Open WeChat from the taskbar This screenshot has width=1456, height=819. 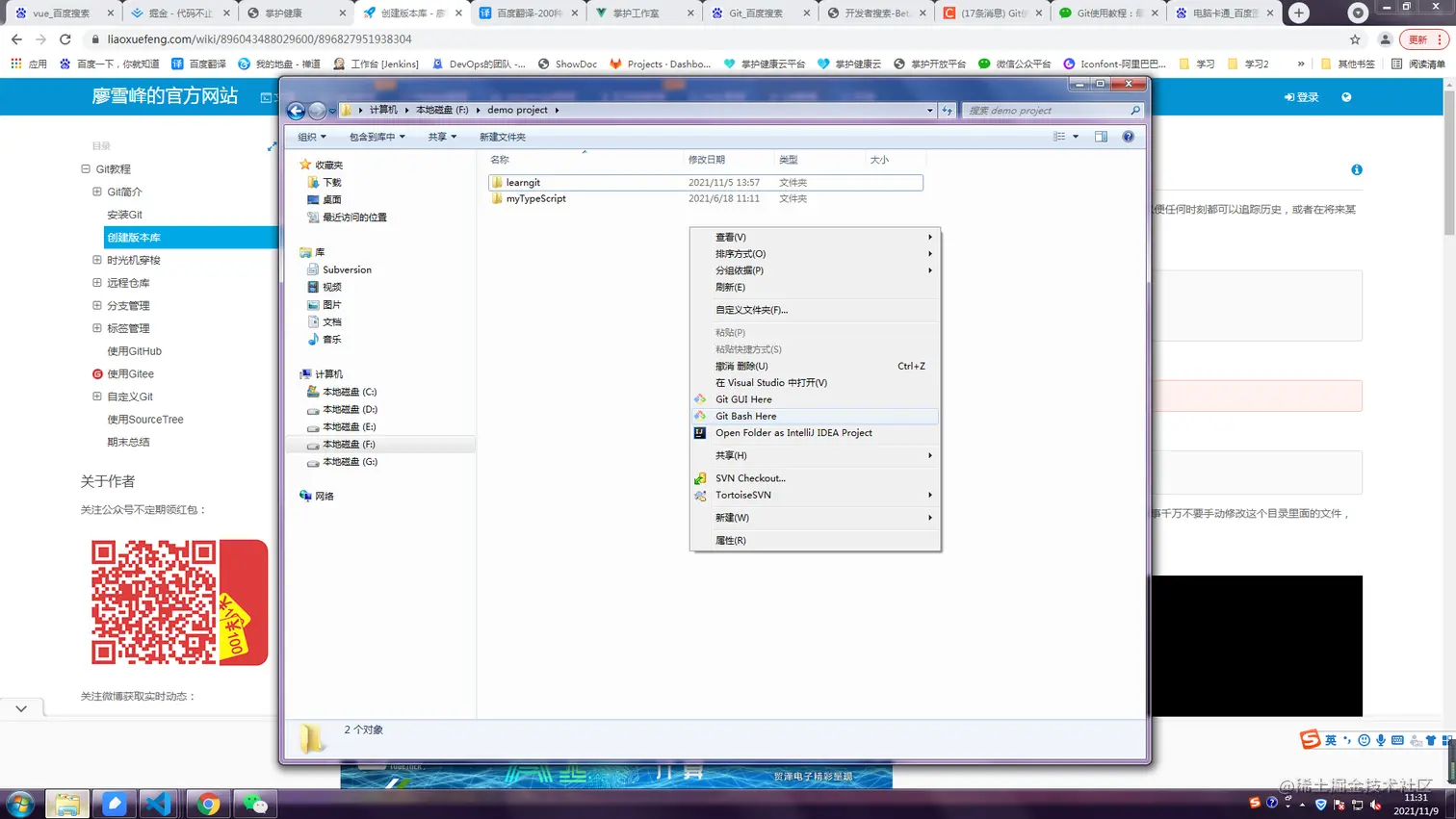(x=255, y=804)
